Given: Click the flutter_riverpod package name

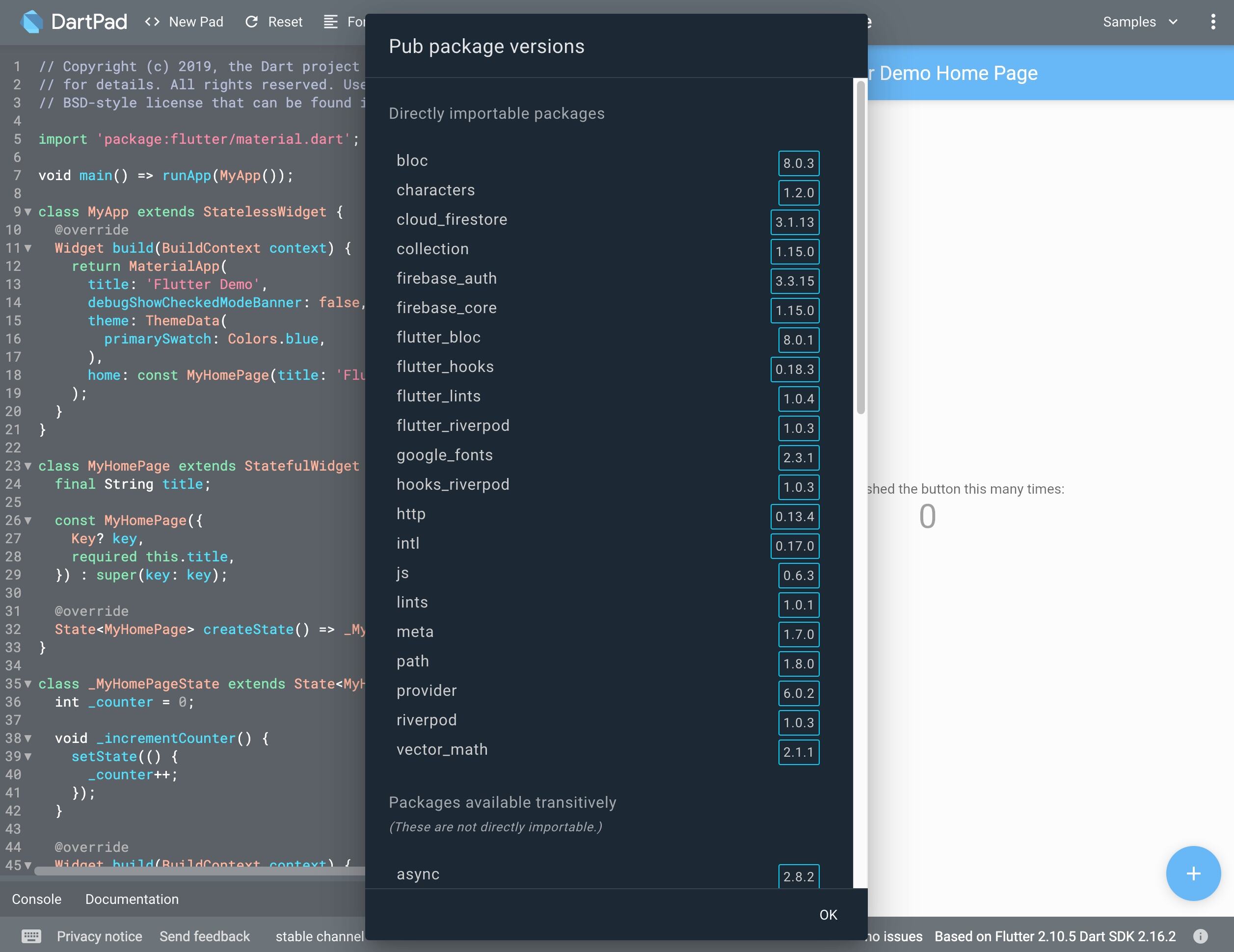Looking at the screenshot, I should coord(453,425).
